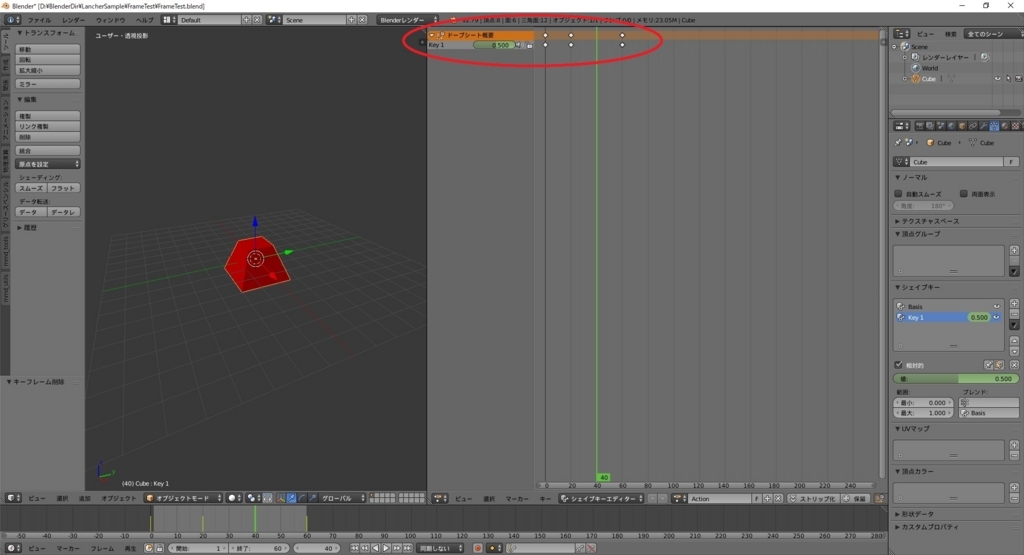Viewport: 1024px width, 555px height.
Task: Open the ヘルプ menu
Action: tap(144, 20)
